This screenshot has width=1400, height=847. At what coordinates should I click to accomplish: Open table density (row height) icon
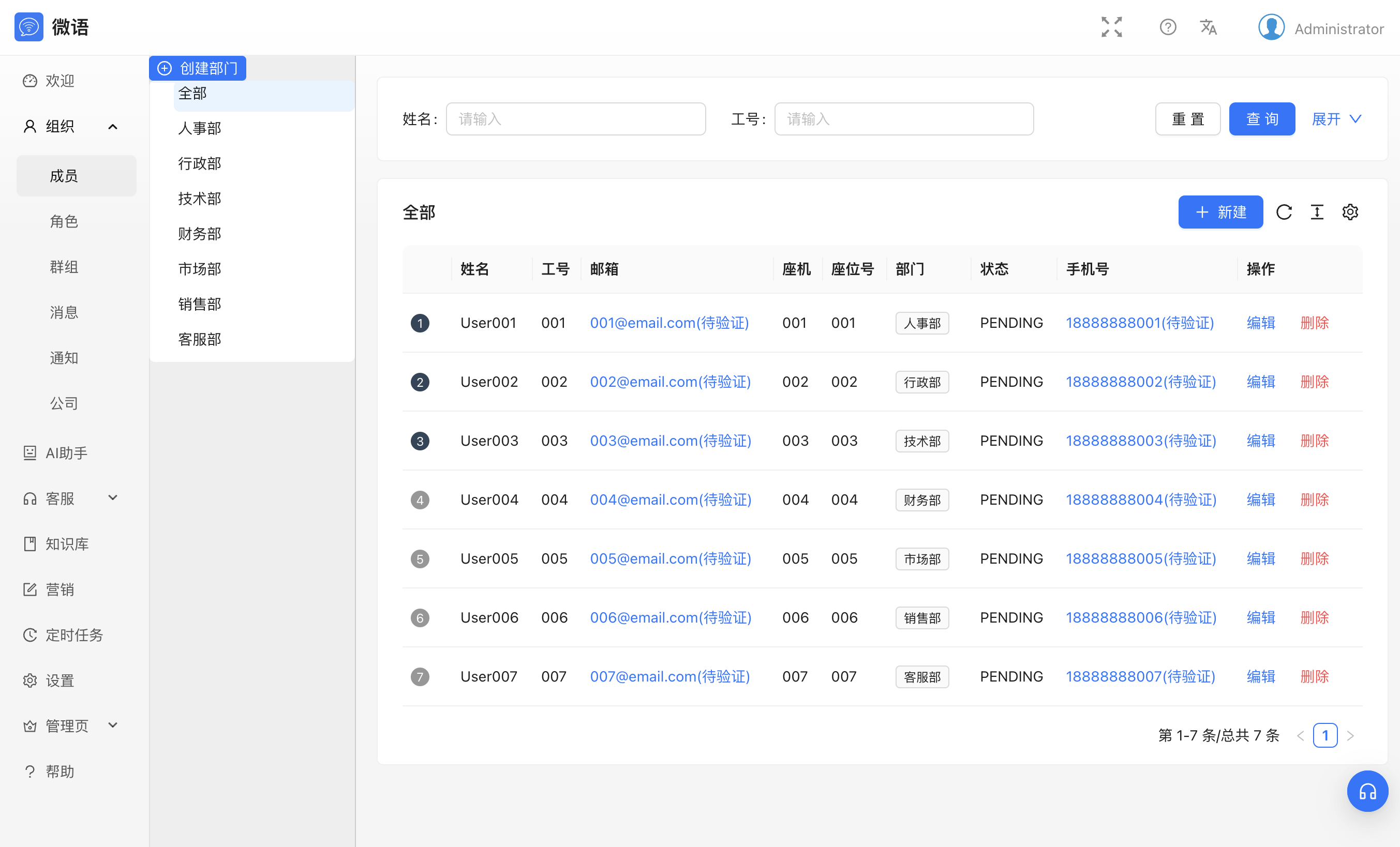1317,213
